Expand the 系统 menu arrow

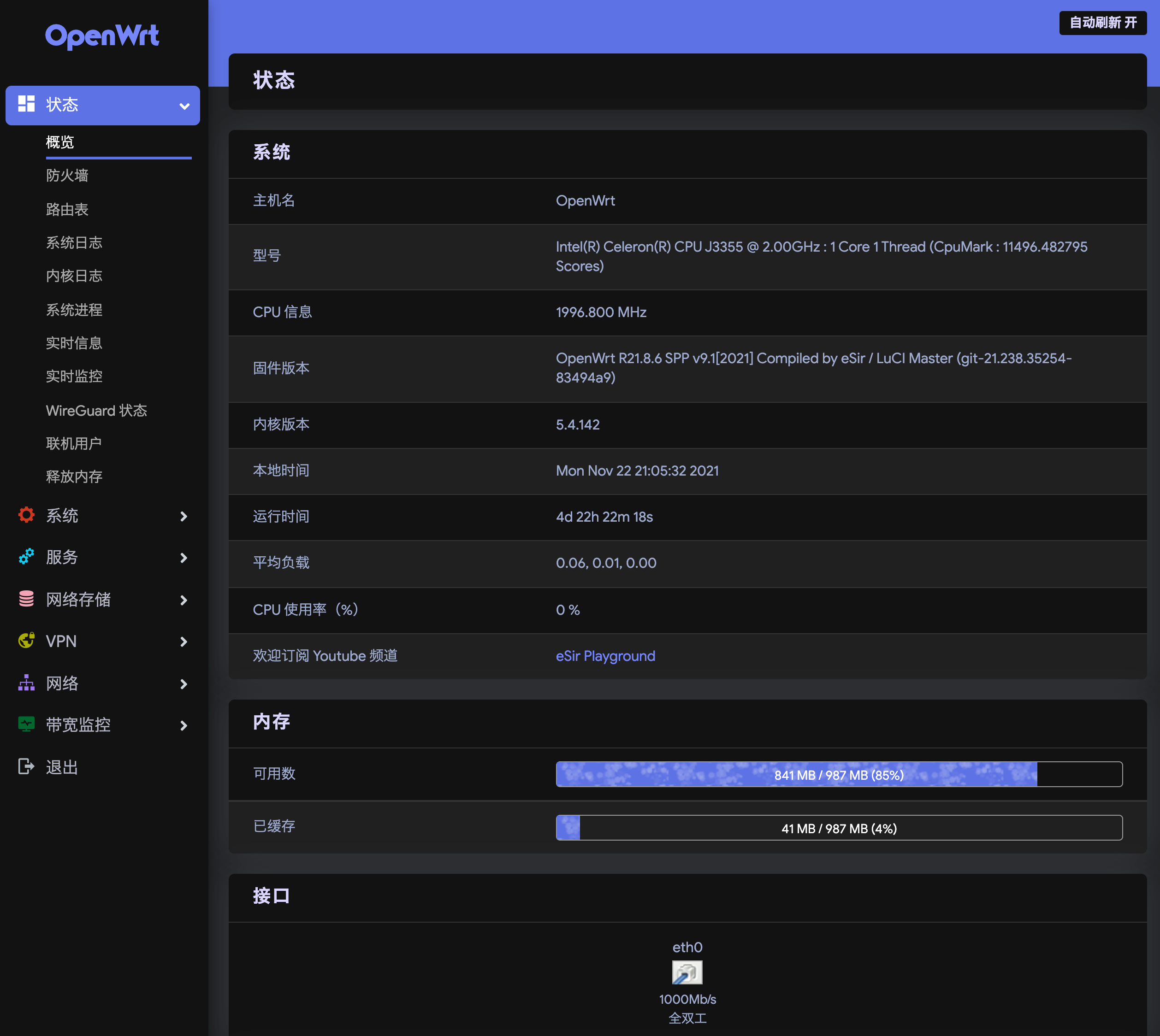point(183,516)
